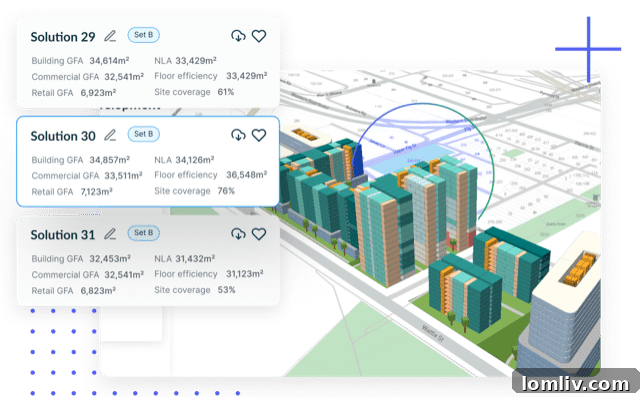The image size is (640, 397).
Task: Click the Wattle St label on map
Action: point(432,334)
